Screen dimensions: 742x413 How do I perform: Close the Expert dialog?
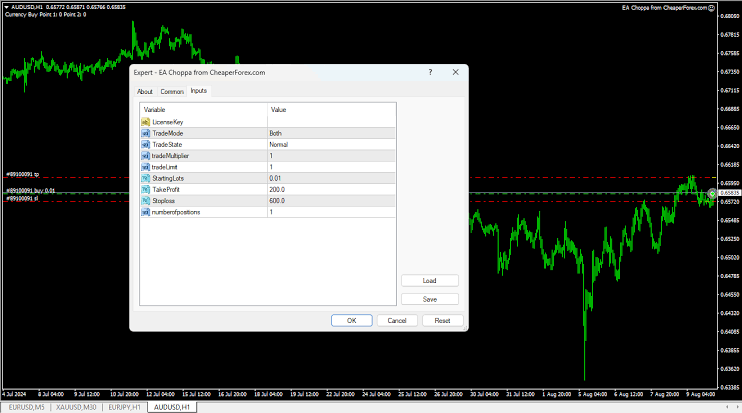(456, 72)
